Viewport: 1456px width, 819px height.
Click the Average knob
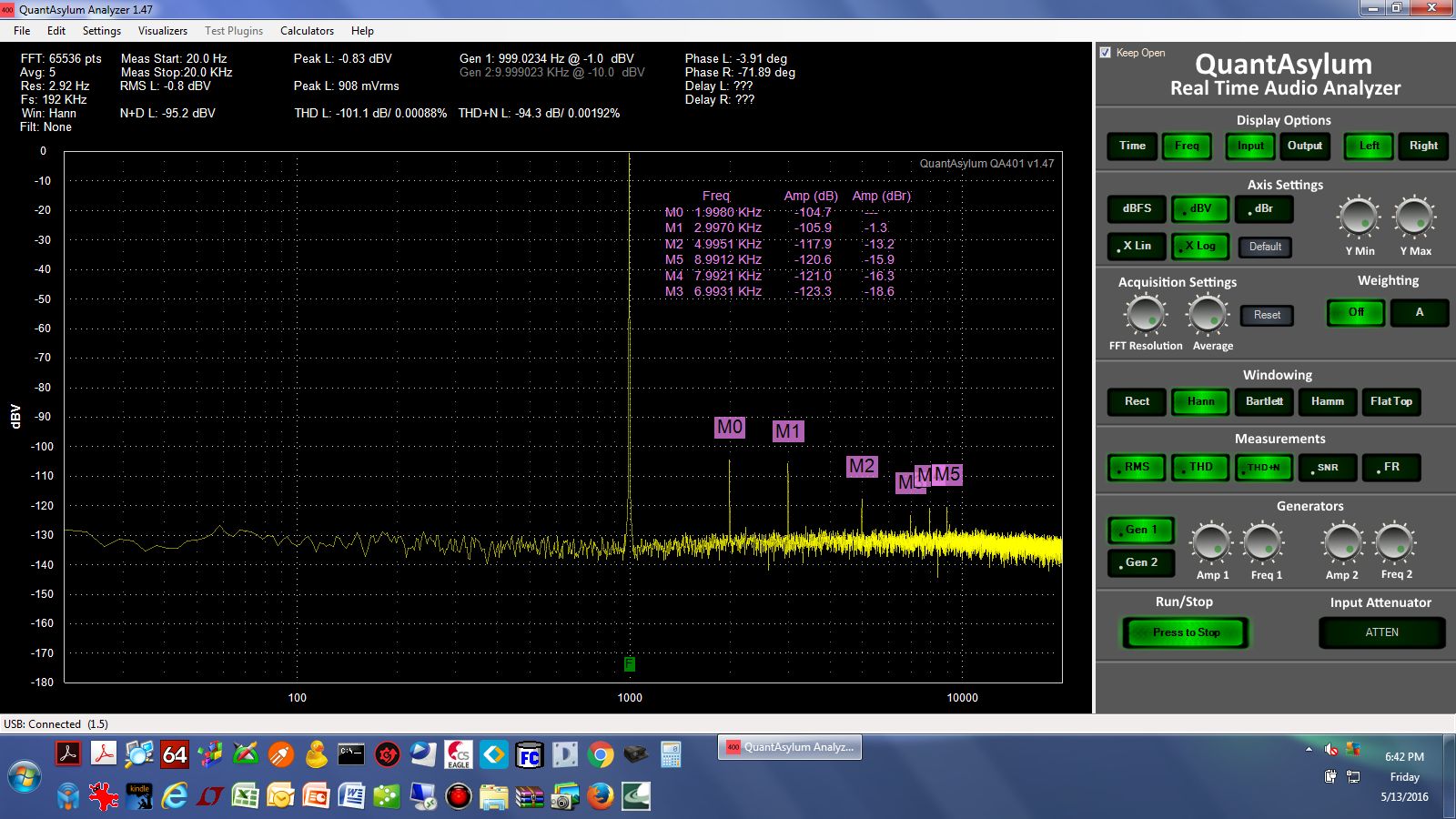pyautogui.click(x=1208, y=316)
